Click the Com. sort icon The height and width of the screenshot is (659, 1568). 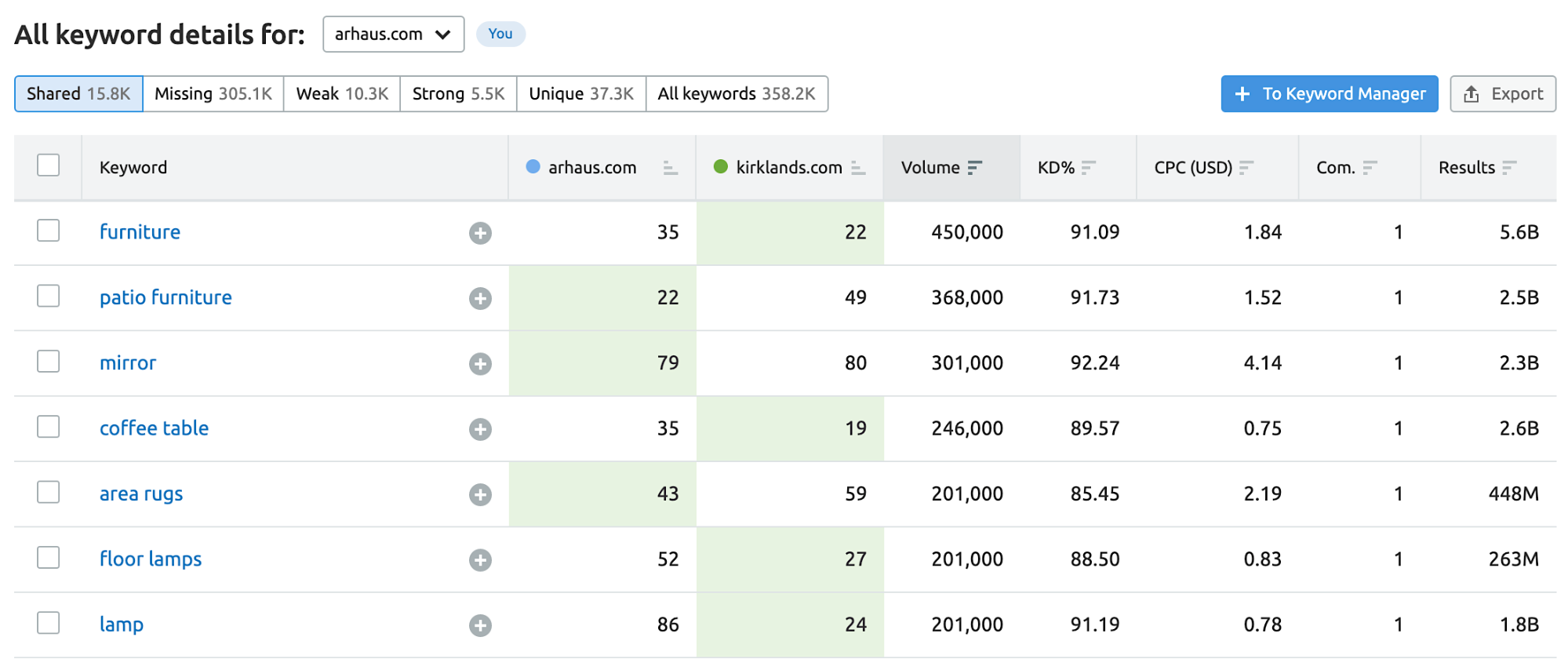(1370, 168)
